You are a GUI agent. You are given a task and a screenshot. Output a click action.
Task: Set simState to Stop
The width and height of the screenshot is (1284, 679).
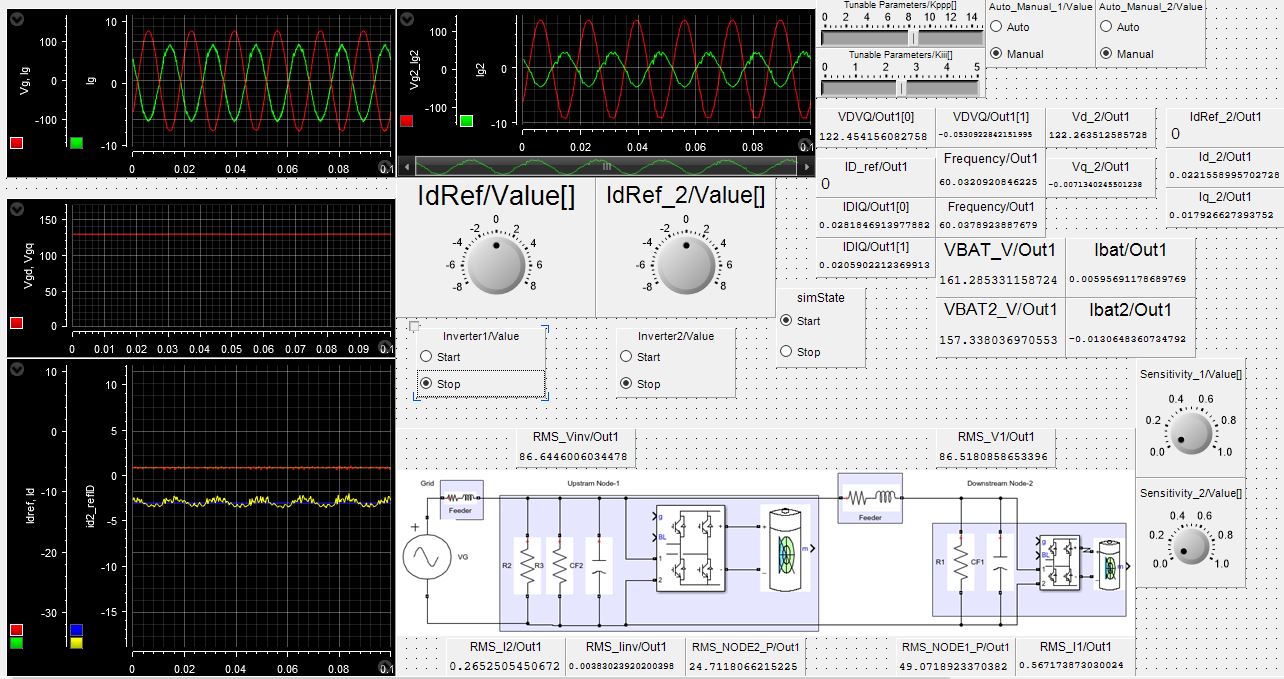pyautogui.click(x=786, y=352)
